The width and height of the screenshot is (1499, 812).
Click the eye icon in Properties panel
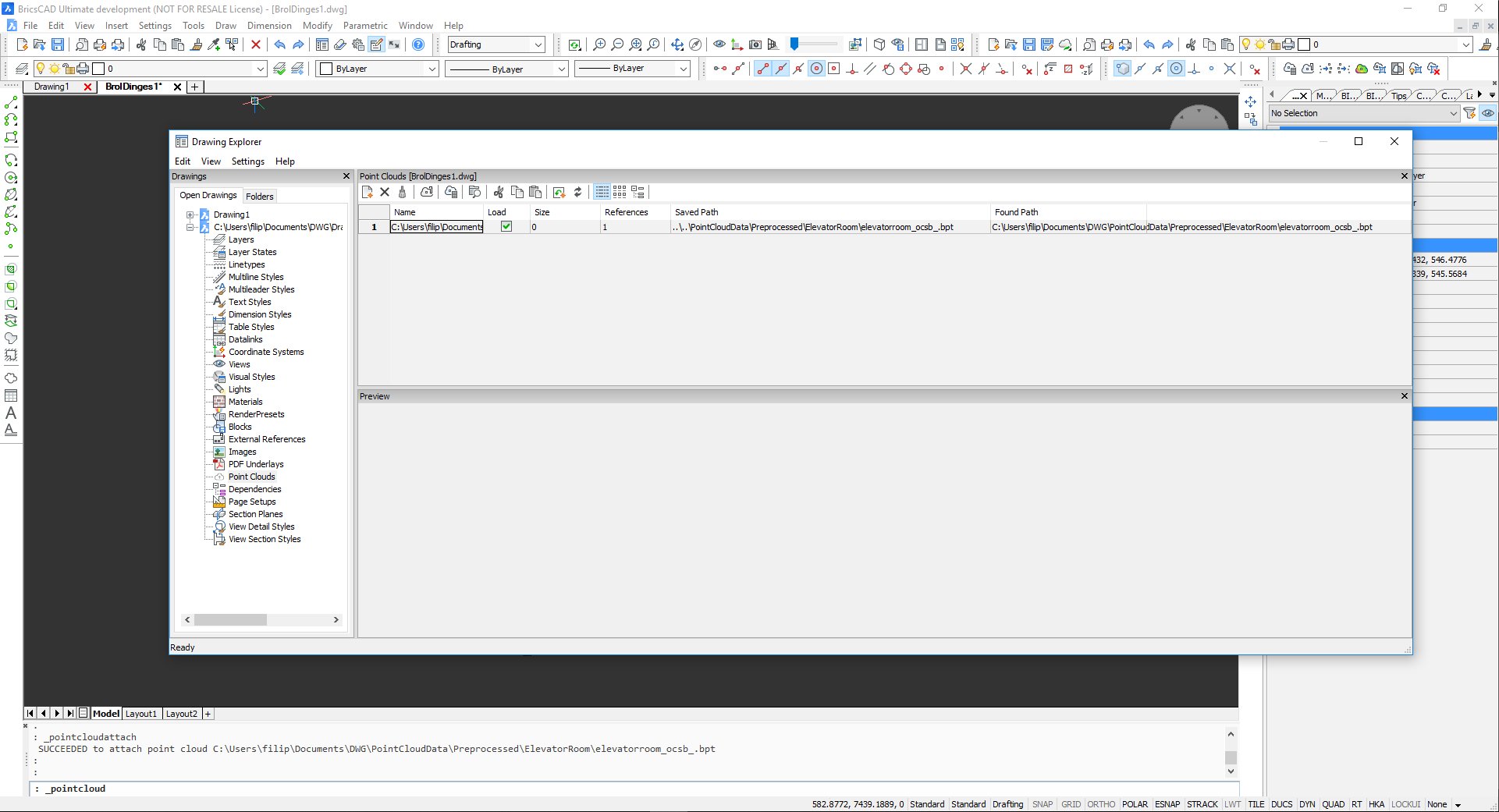coord(1488,113)
